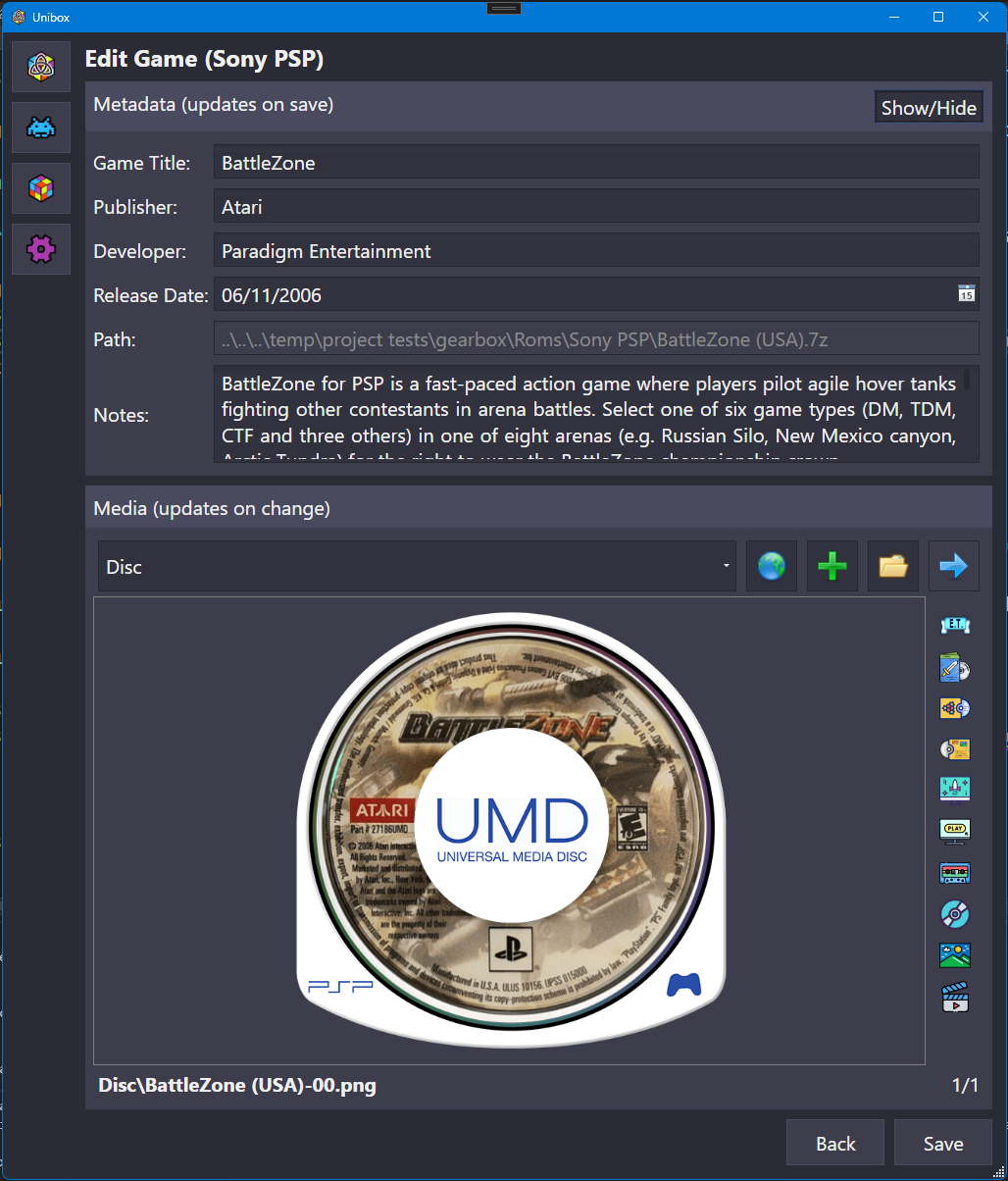Select the mountain landscape picture media icon
Viewport: 1008px width, 1181px height.
click(x=954, y=955)
